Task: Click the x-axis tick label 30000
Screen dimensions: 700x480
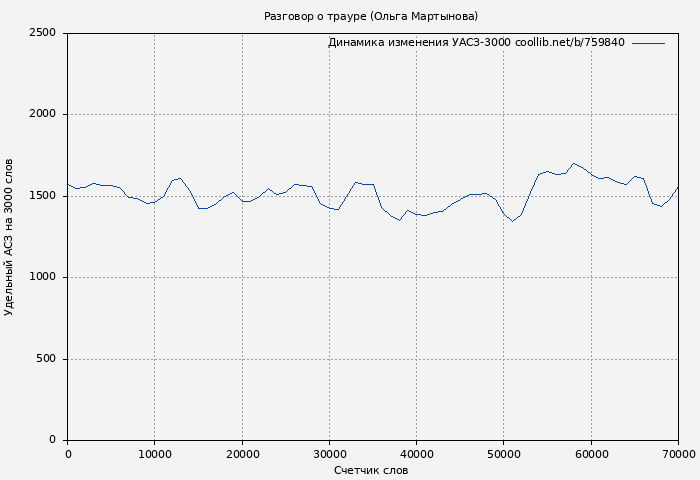Action: pyautogui.click(x=329, y=454)
